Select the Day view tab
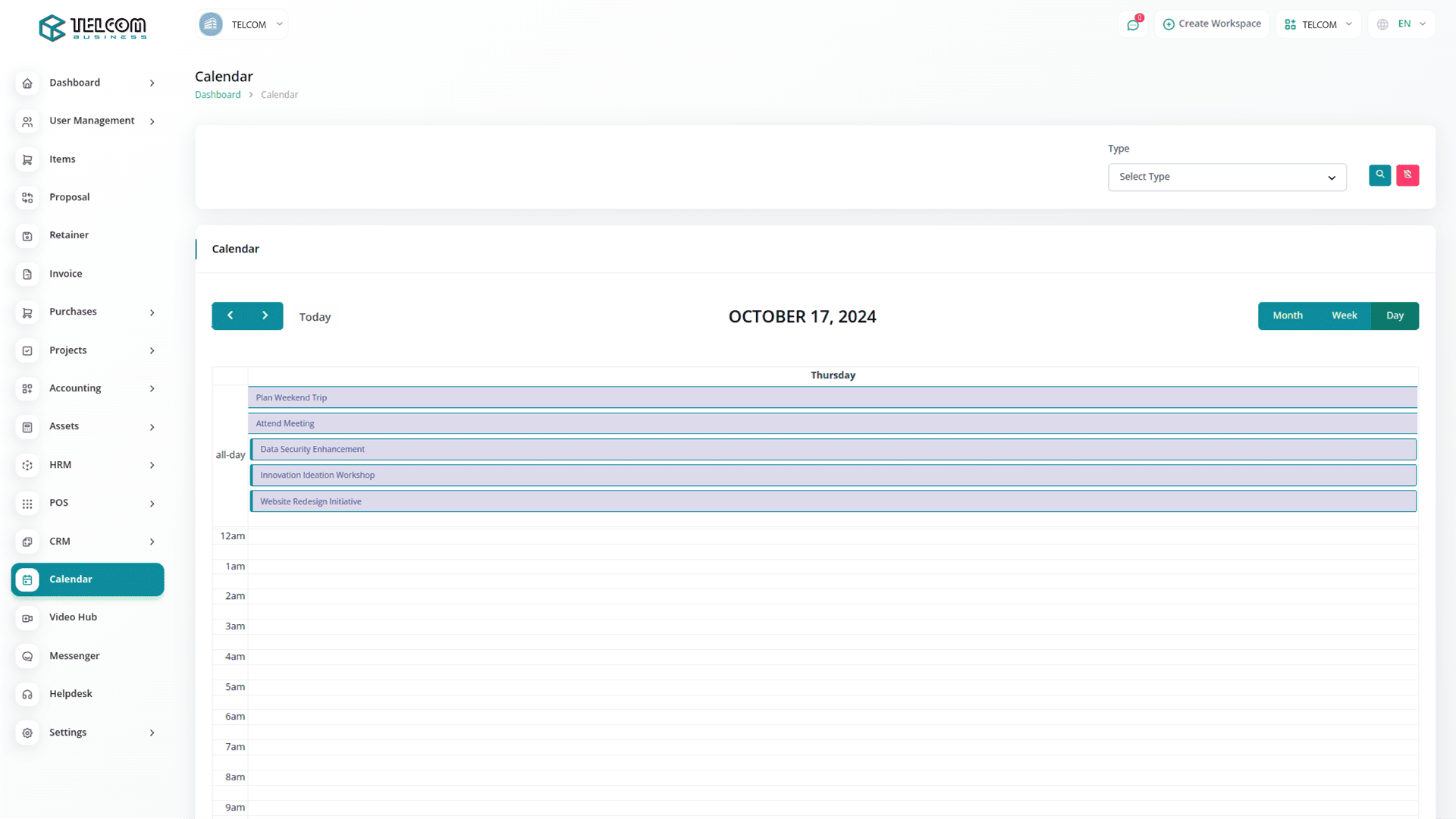This screenshot has width=1456, height=819. 1395,315
